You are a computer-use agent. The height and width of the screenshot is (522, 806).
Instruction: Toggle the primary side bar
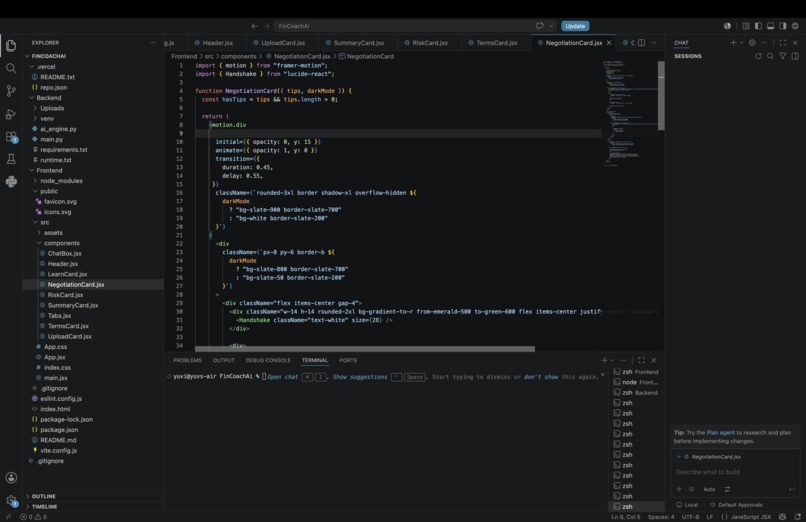pos(758,26)
